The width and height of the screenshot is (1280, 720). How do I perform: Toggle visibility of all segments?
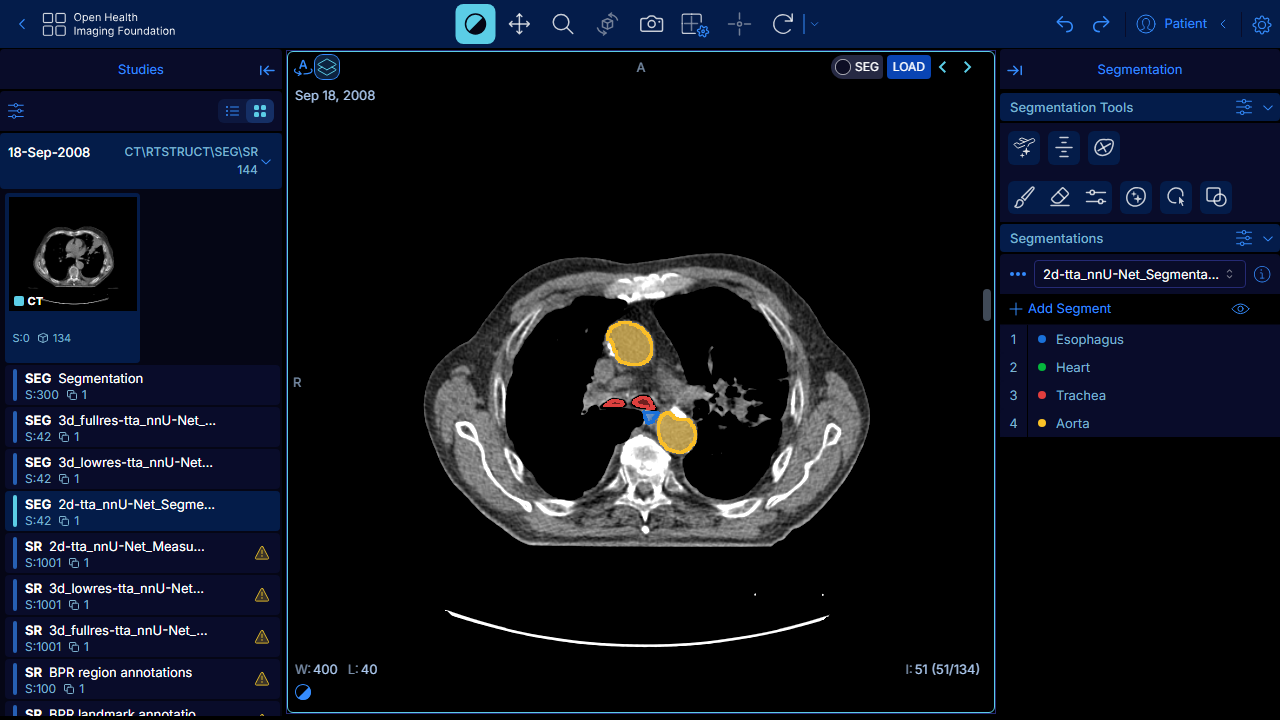1240,309
